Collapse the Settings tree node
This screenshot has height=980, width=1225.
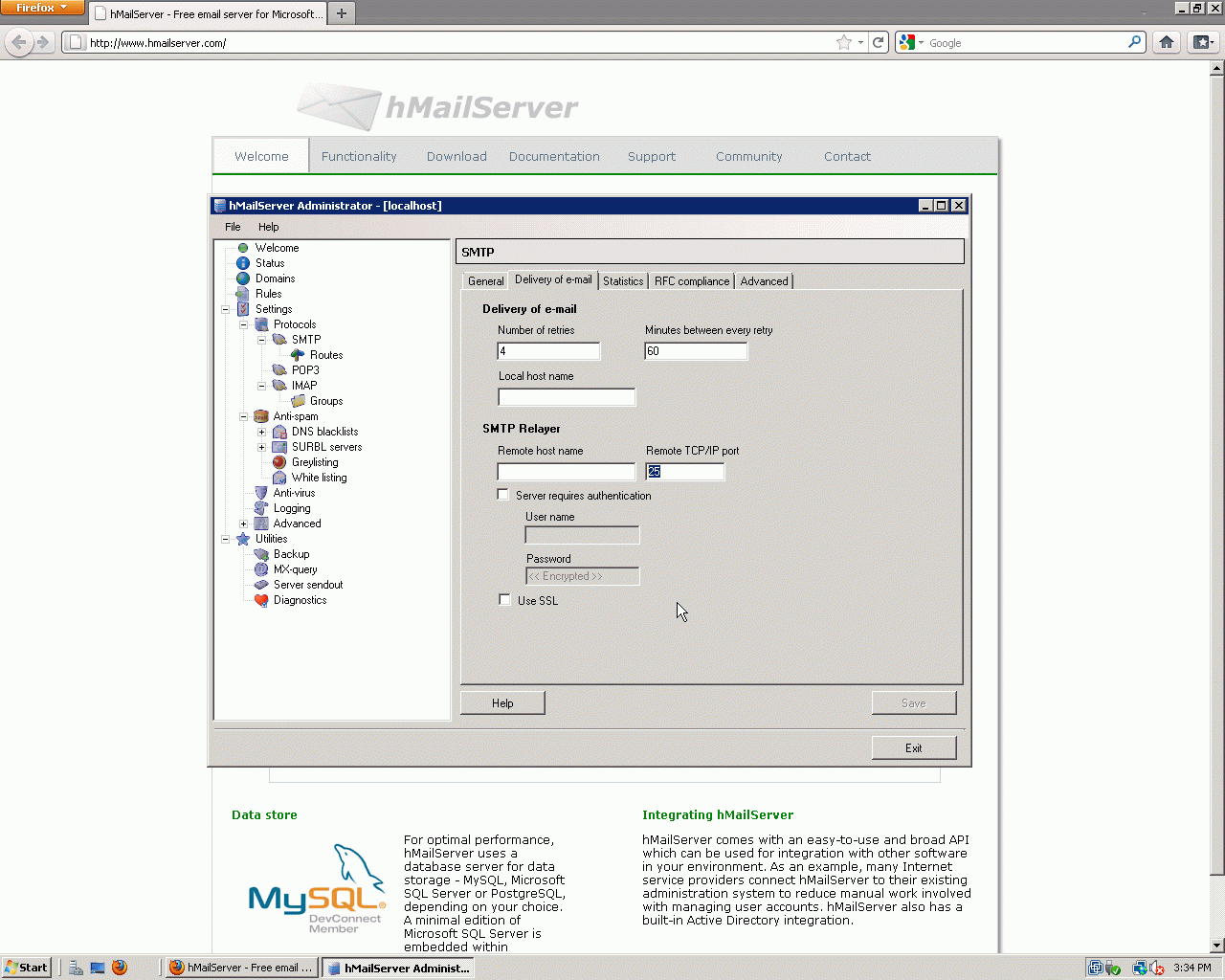click(226, 309)
